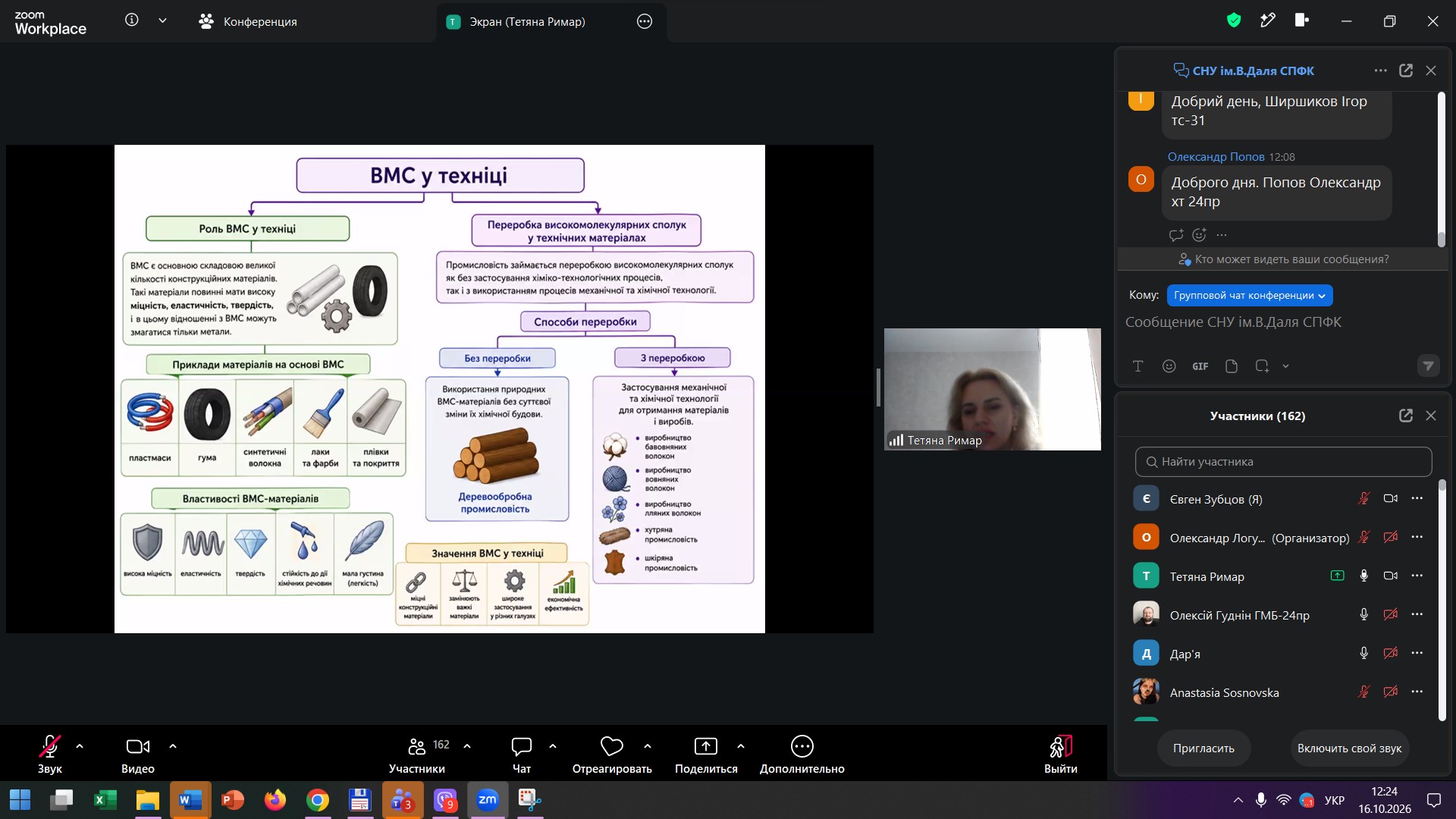Insert a GIF in chat
The width and height of the screenshot is (1456, 819).
(x=1200, y=366)
